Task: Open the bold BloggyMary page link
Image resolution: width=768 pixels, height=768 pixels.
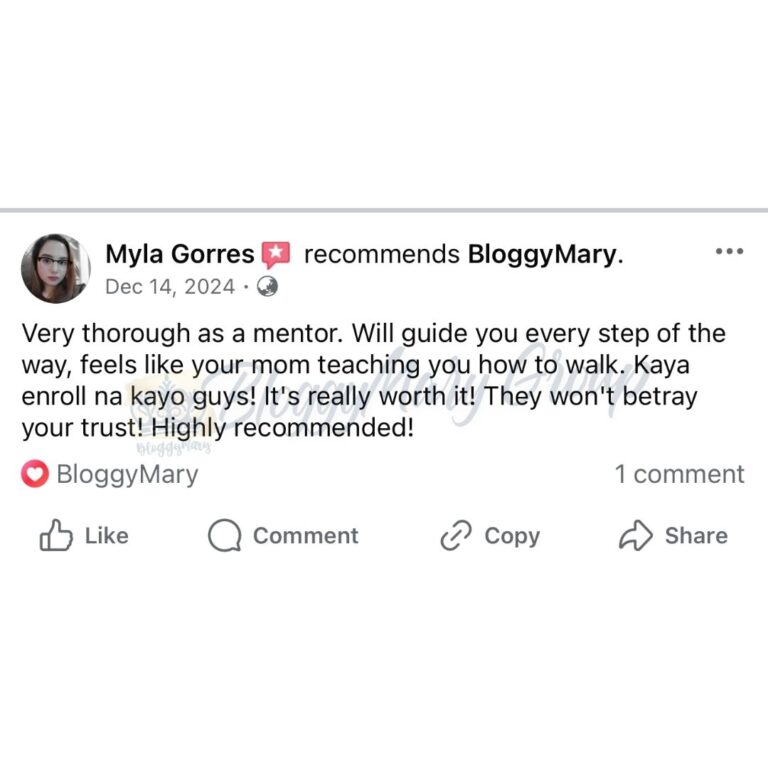Action: tap(542, 255)
